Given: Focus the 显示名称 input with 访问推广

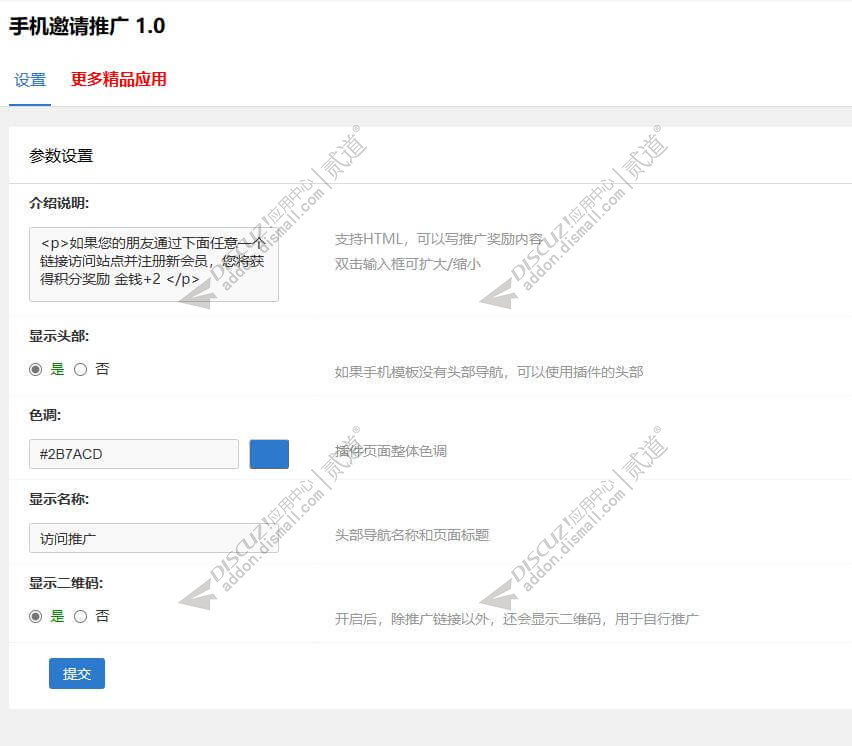Looking at the screenshot, I should click(x=154, y=538).
